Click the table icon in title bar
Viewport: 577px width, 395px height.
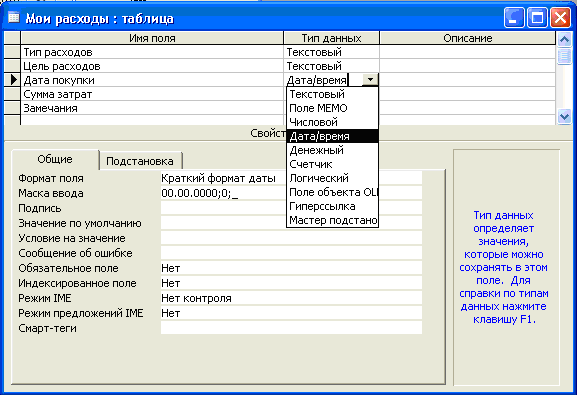[x=14, y=17]
